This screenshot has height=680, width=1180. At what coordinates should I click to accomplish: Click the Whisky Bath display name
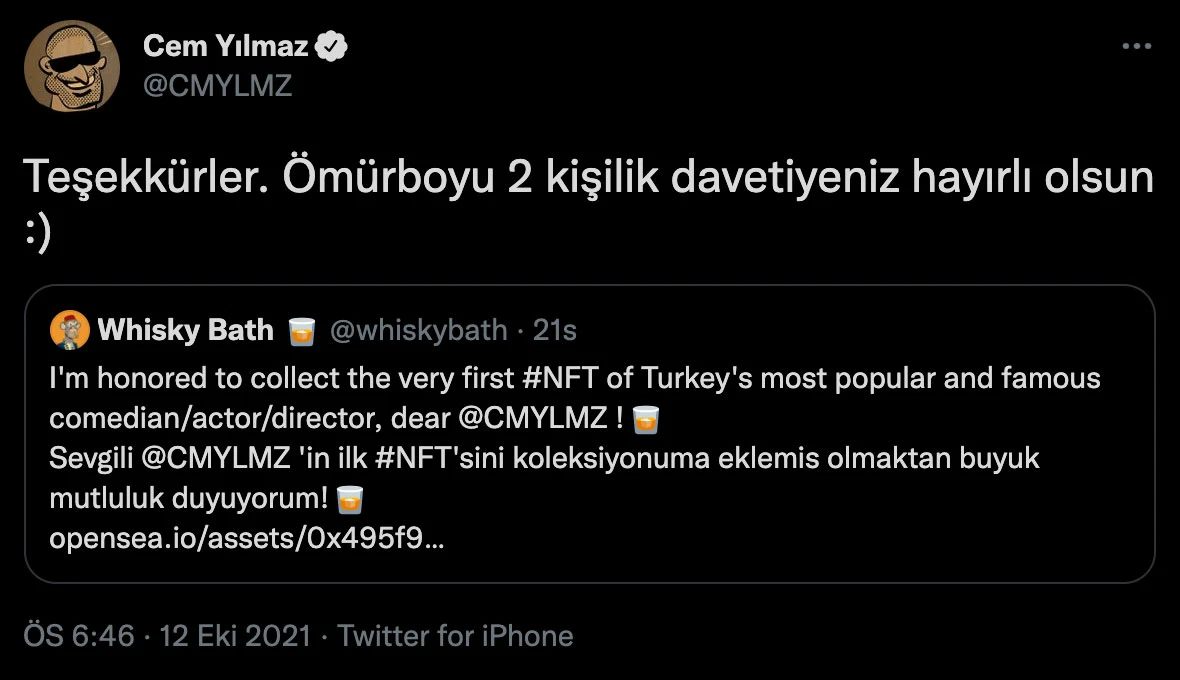(x=185, y=330)
